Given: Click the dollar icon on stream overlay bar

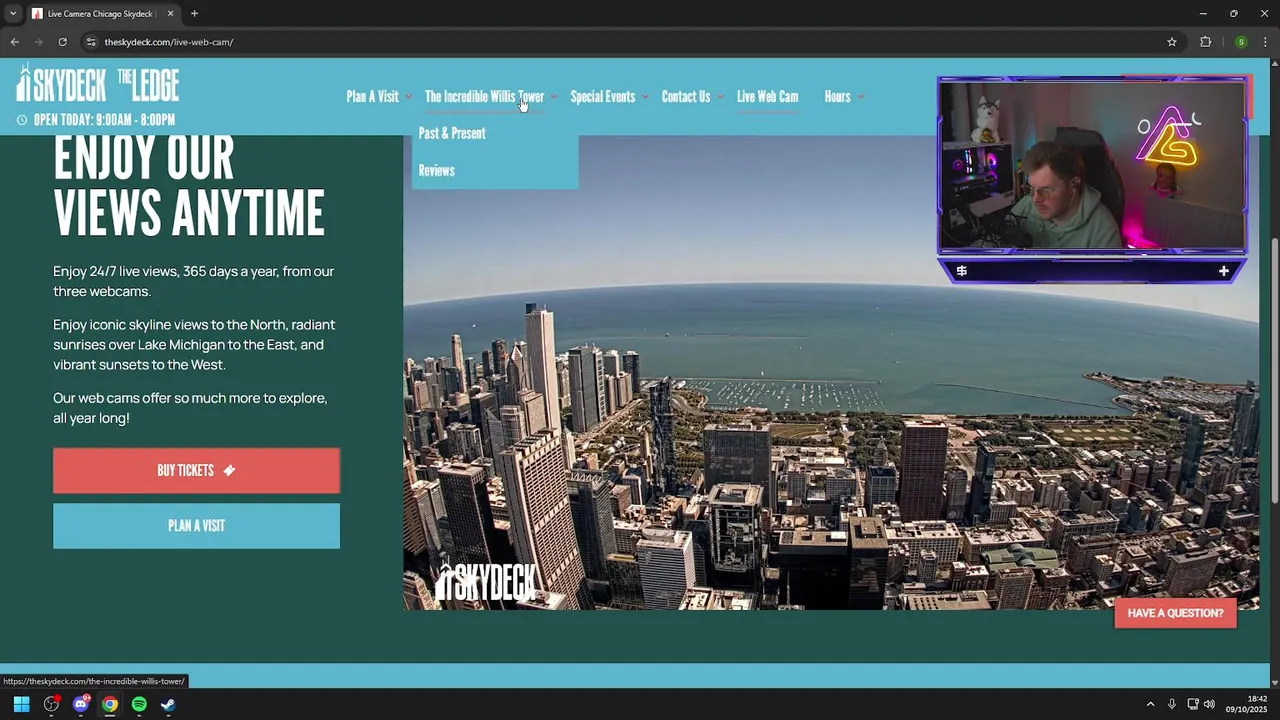Looking at the screenshot, I should tap(961, 271).
